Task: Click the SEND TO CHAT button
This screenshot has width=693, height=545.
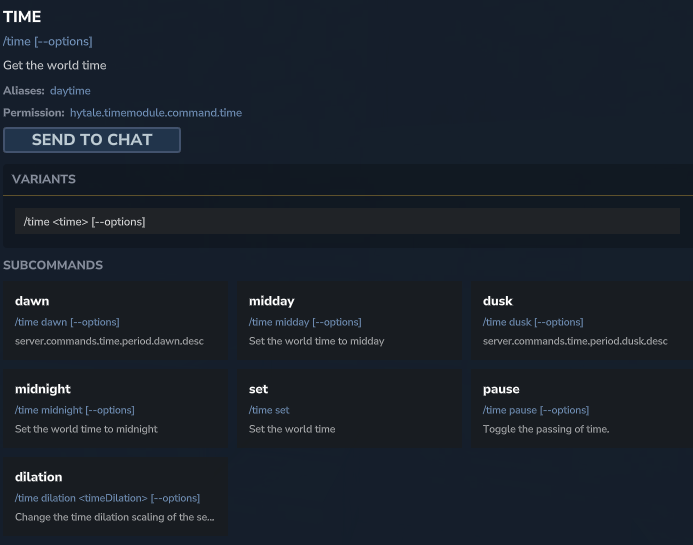Action: pos(92,140)
